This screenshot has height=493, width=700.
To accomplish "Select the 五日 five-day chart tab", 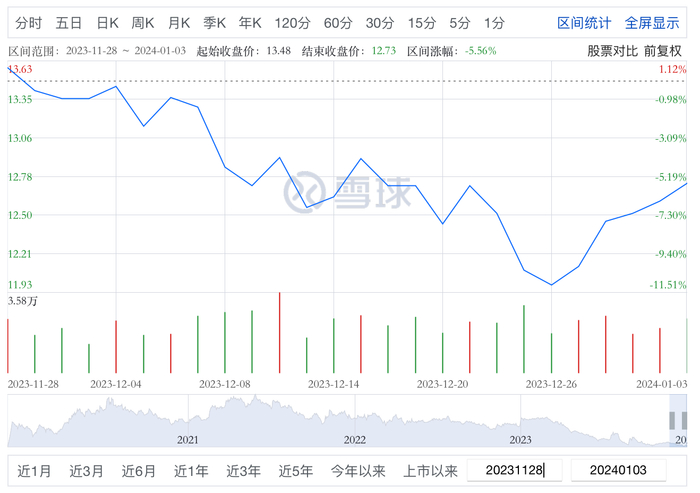I will tap(70, 22).
